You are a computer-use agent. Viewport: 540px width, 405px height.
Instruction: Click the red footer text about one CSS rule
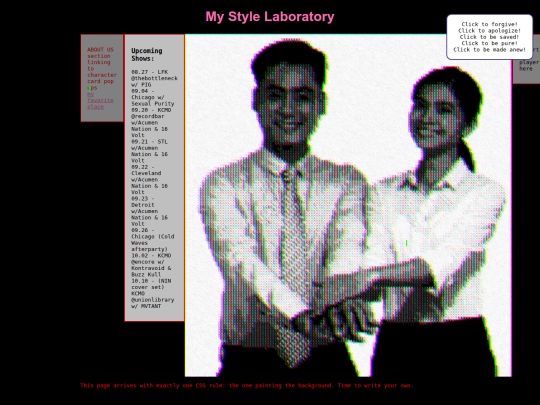pos(247,385)
